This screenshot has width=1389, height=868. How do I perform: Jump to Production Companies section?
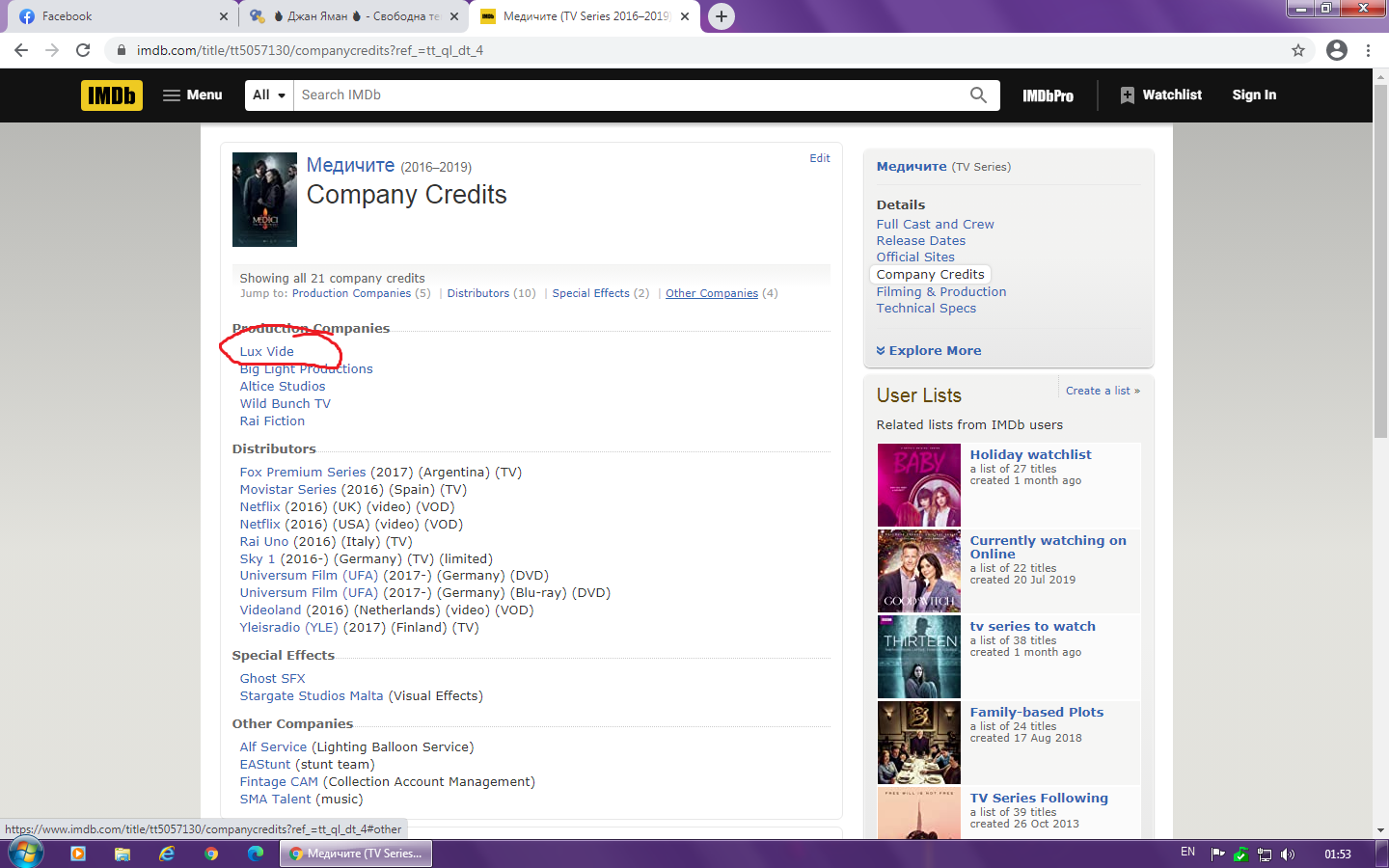point(351,293)
